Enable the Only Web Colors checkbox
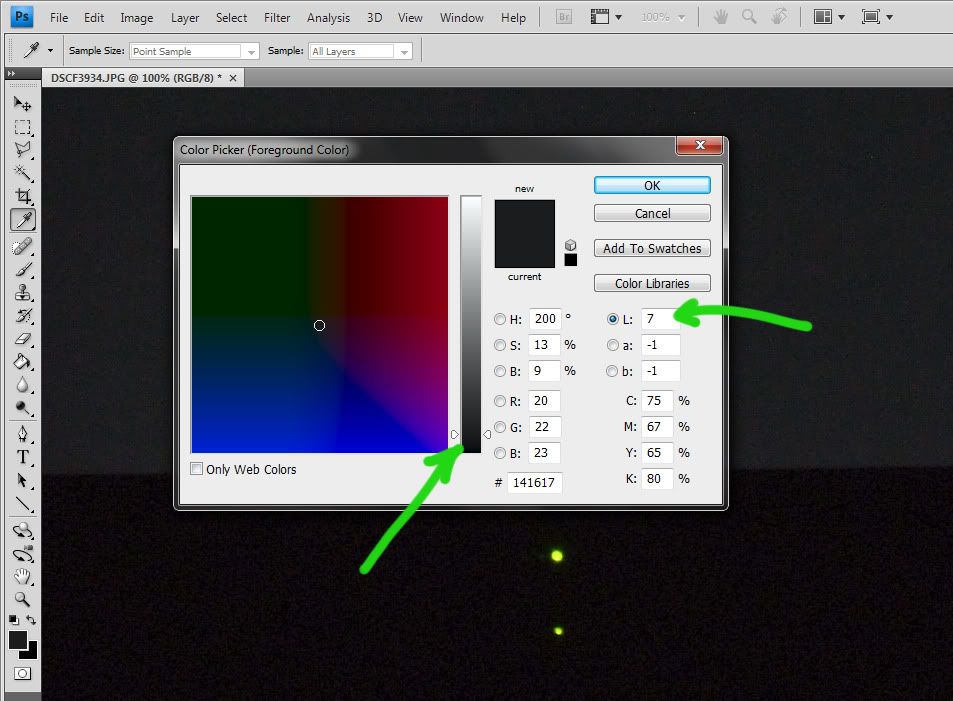The height and width of the screenshot is (701, 953). [197, 469]
